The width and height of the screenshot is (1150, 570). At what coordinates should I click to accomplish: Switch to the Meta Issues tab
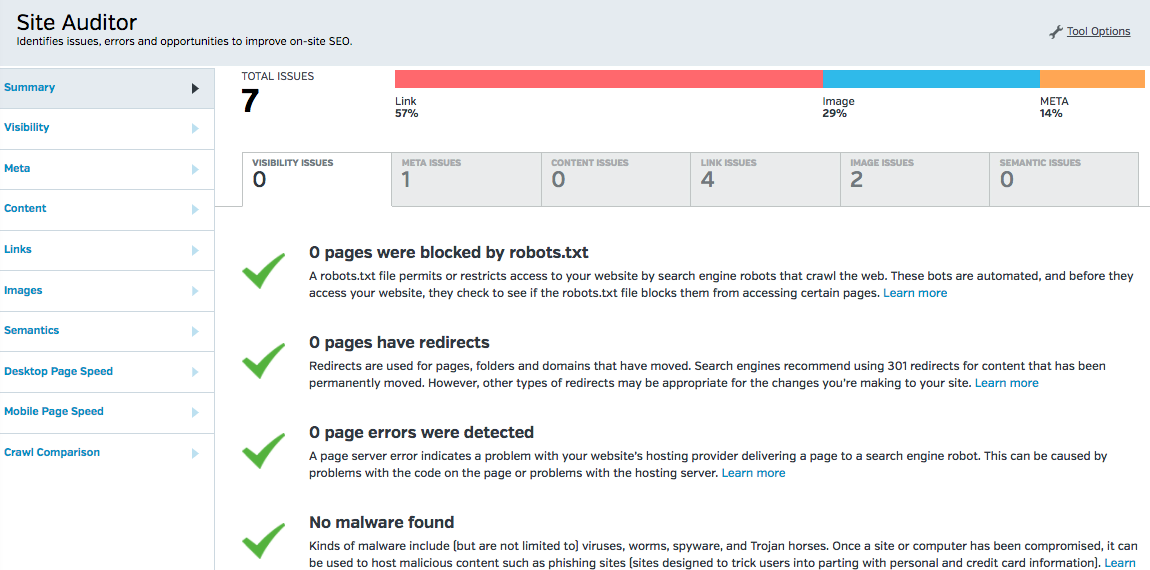[x=466, y=179]
